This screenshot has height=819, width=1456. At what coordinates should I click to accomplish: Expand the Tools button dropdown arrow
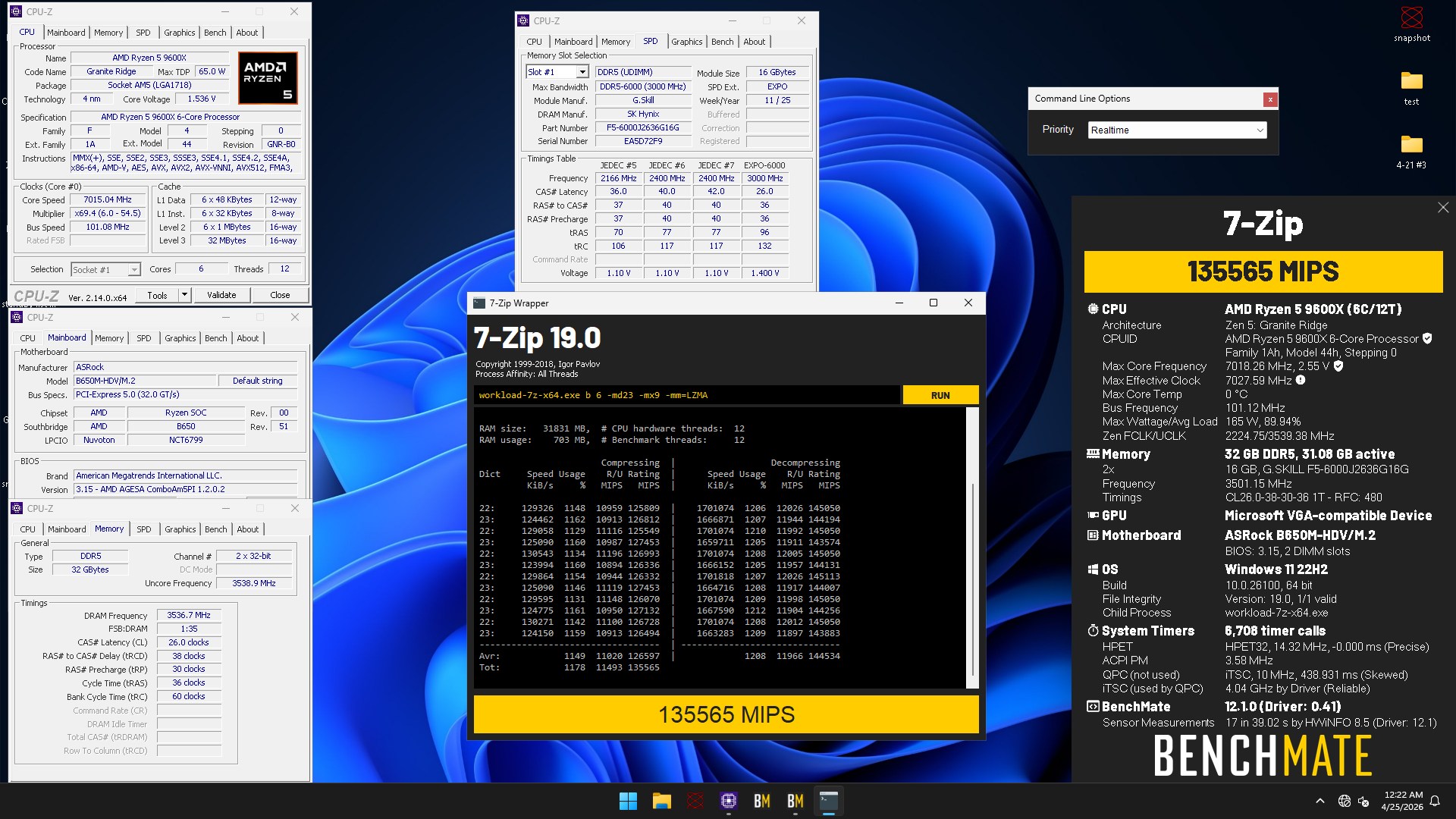pos(184,295)
